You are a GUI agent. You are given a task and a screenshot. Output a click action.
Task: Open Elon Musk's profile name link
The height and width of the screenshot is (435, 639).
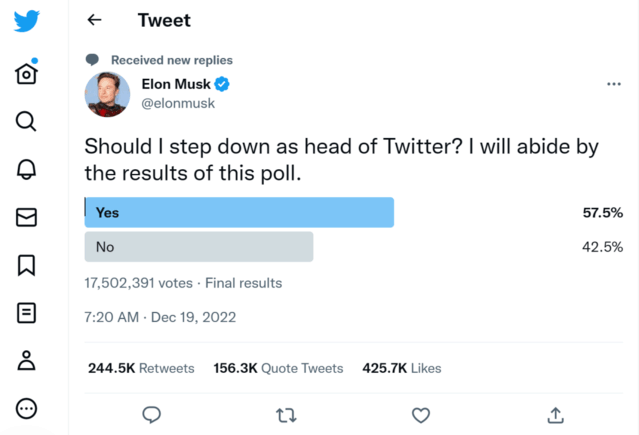(177, 84)
